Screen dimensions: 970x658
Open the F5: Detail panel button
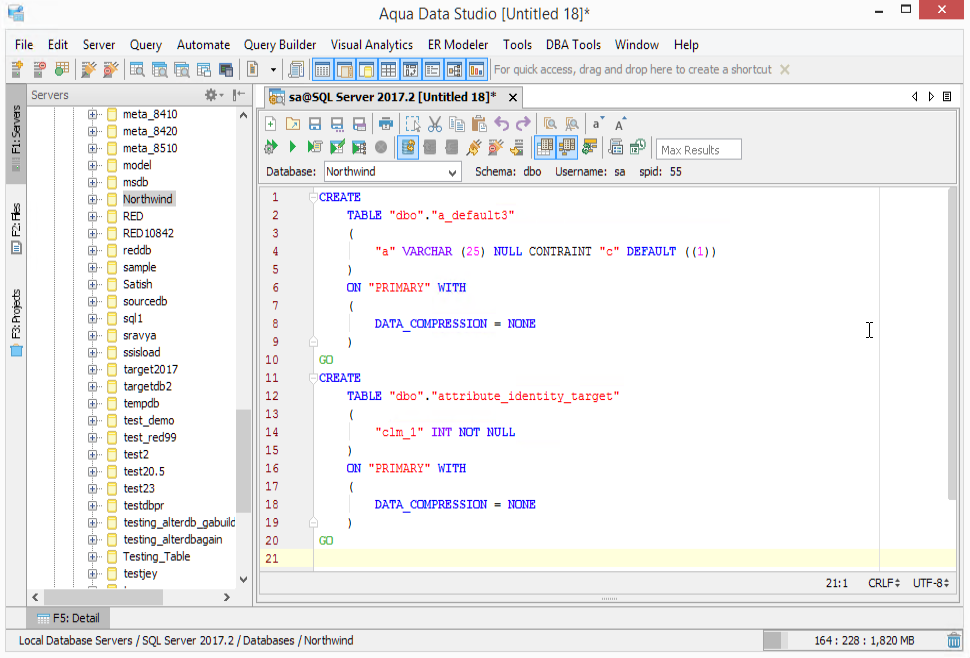(x=68, y=618)
